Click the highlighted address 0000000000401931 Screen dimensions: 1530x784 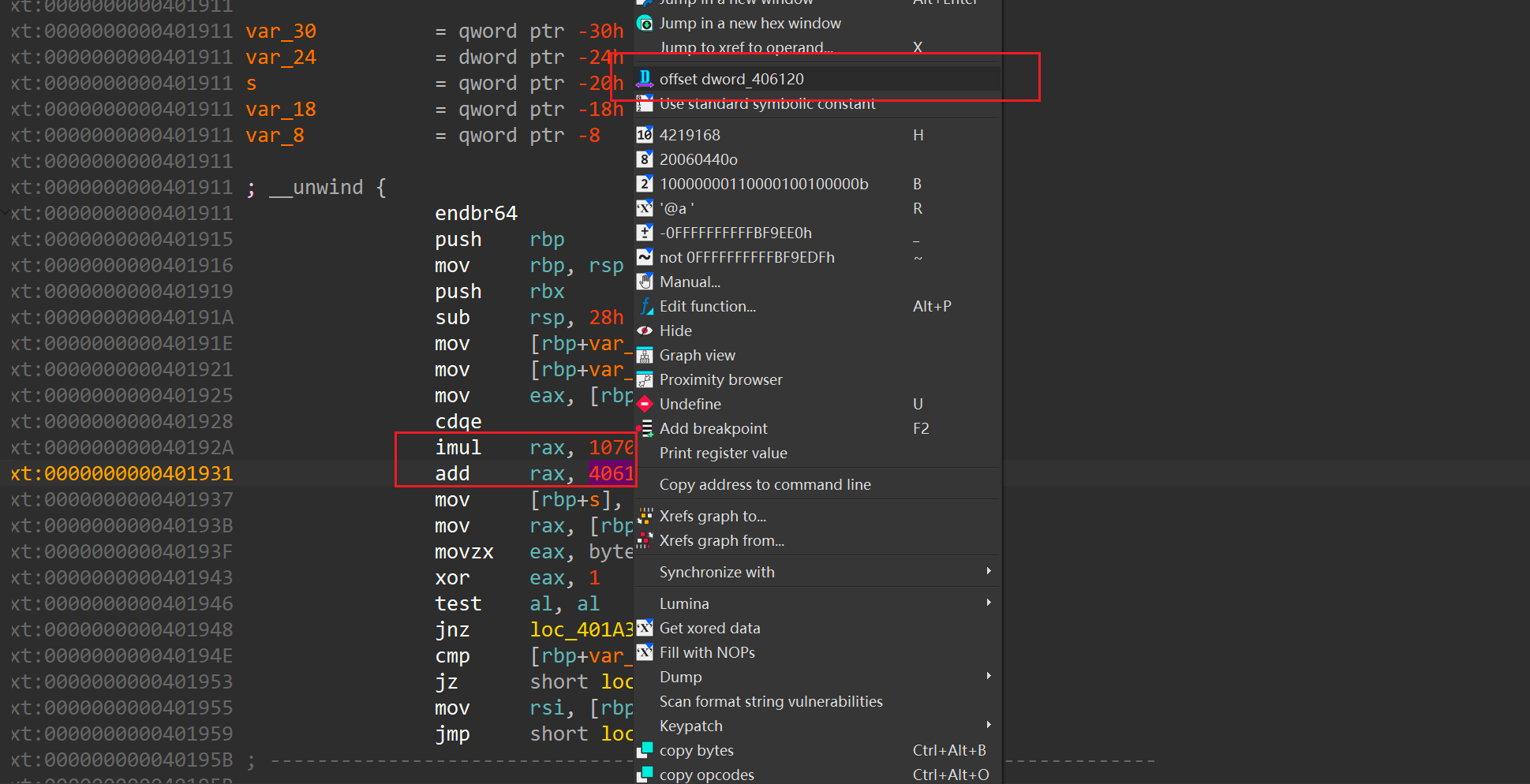(x=138, y=473)
